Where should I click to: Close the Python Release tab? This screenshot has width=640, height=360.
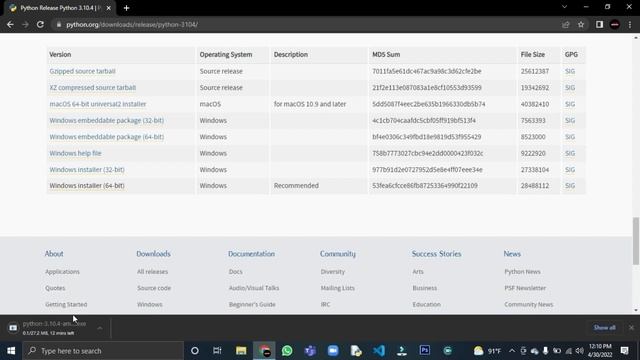pyautogui.click(x=109, y=8)
